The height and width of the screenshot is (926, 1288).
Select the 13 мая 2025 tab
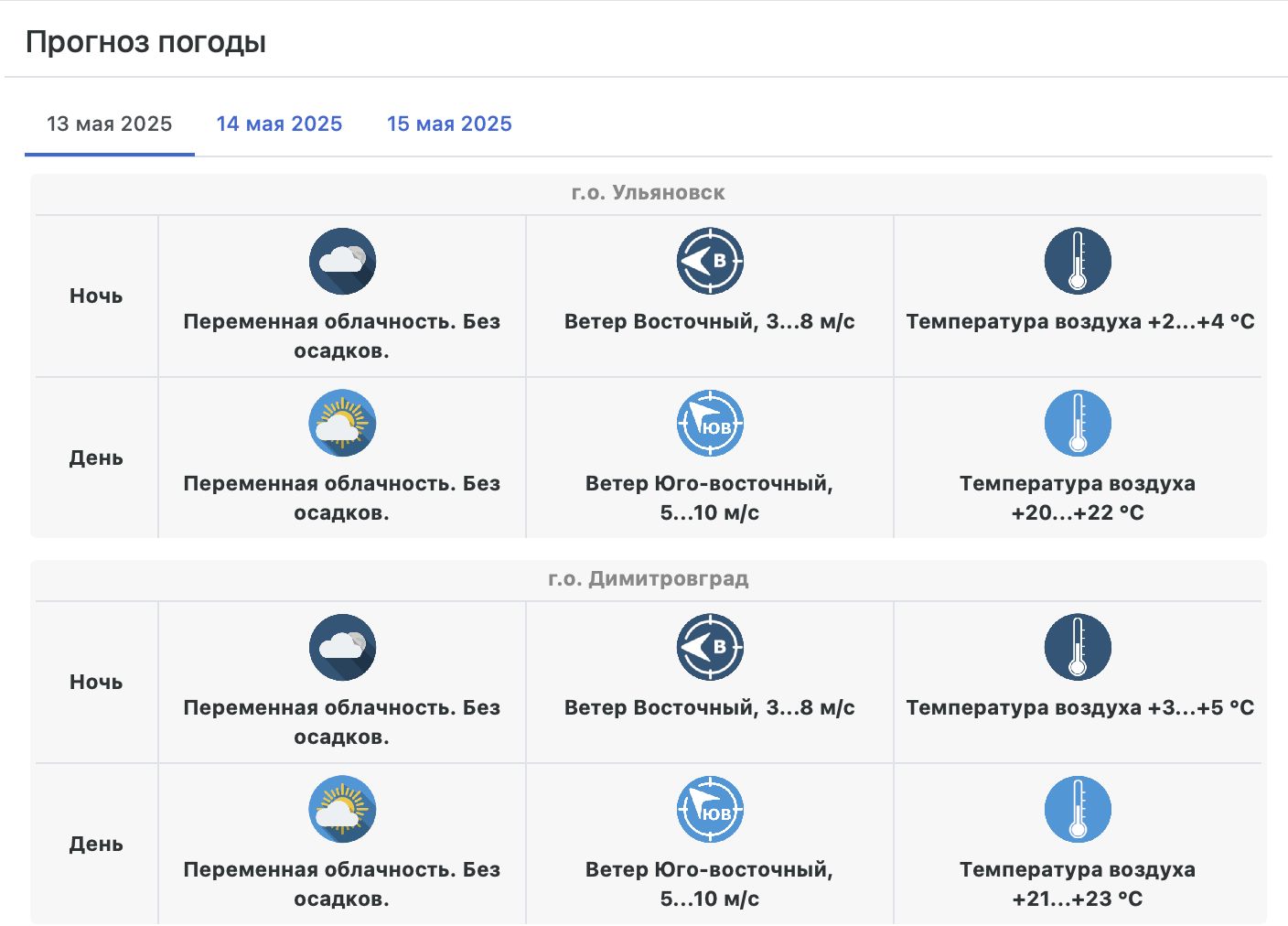[x=110, y=124]
